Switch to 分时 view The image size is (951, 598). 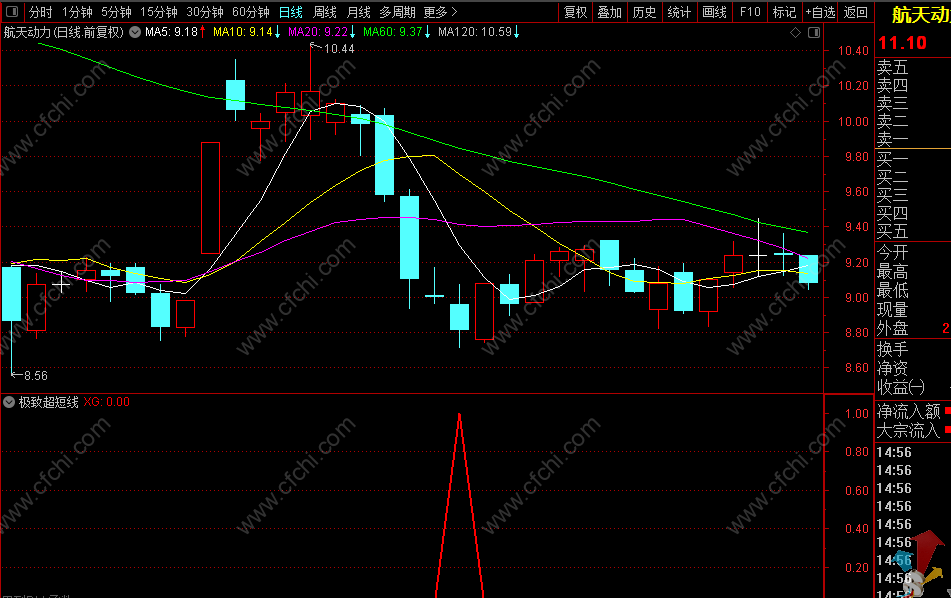click(x=41, y=12)
